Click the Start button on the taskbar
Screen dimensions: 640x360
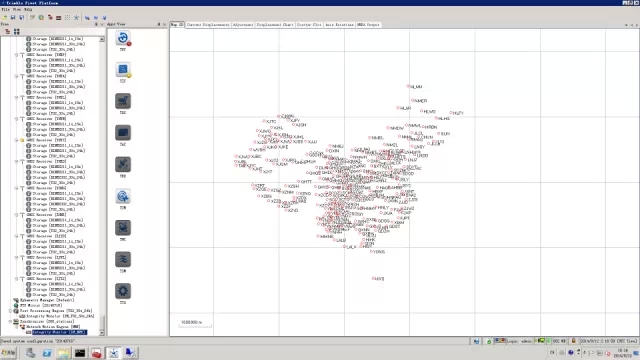tap(8, 353)
